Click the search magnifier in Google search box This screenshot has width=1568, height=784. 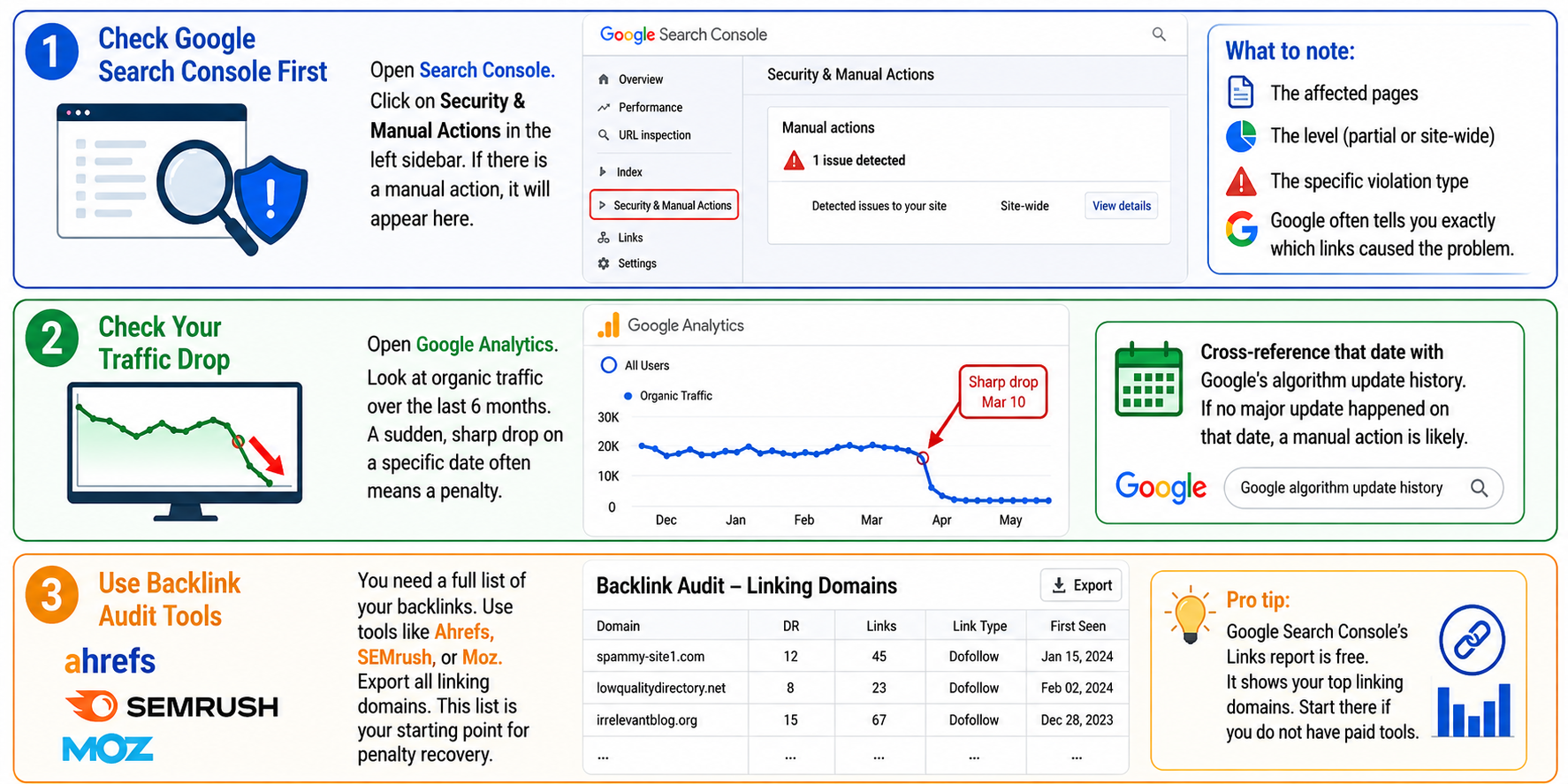tap(1479, 488)
